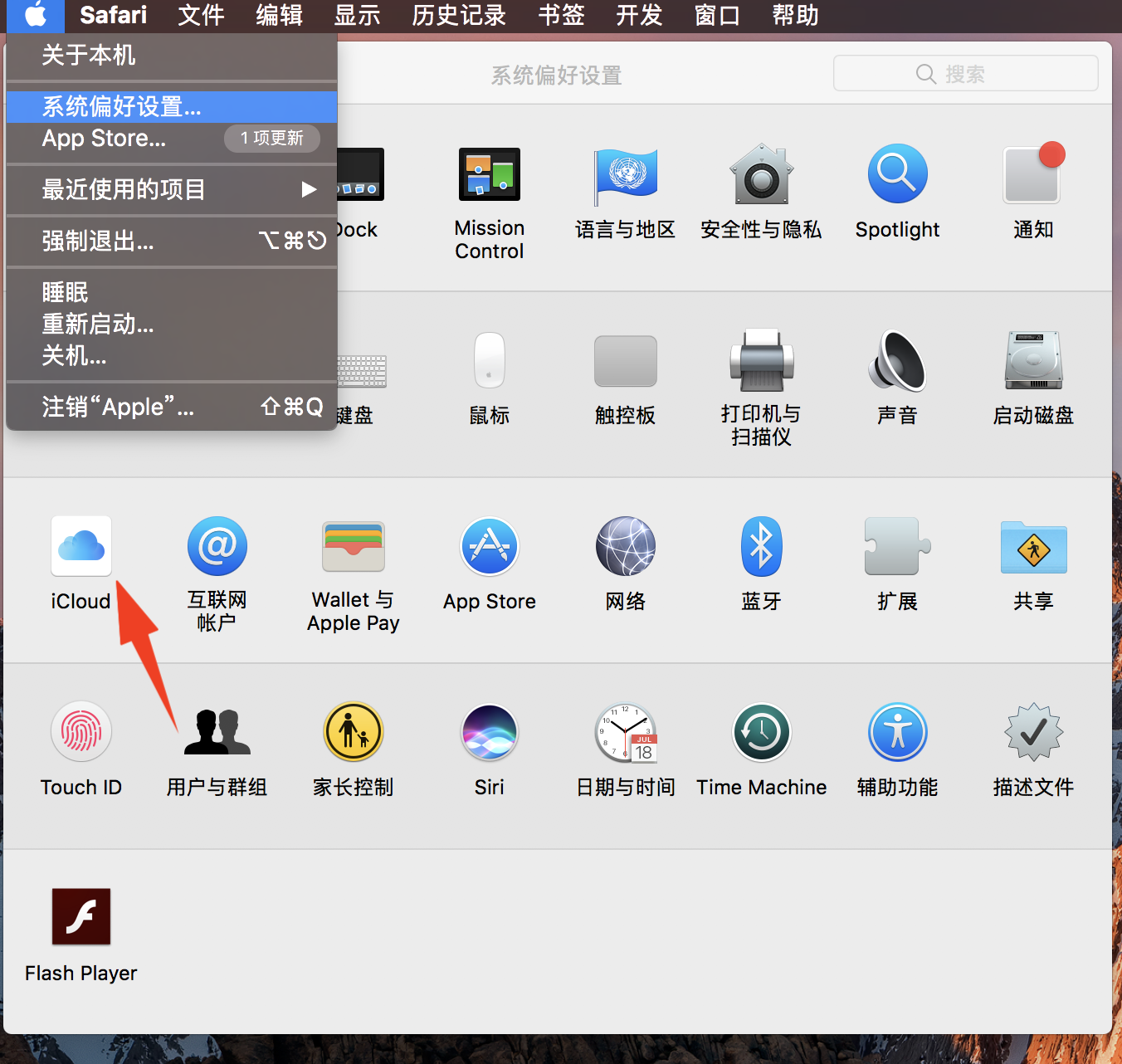
Task: Click the Apple logo menu
Action: pos(37,15)
